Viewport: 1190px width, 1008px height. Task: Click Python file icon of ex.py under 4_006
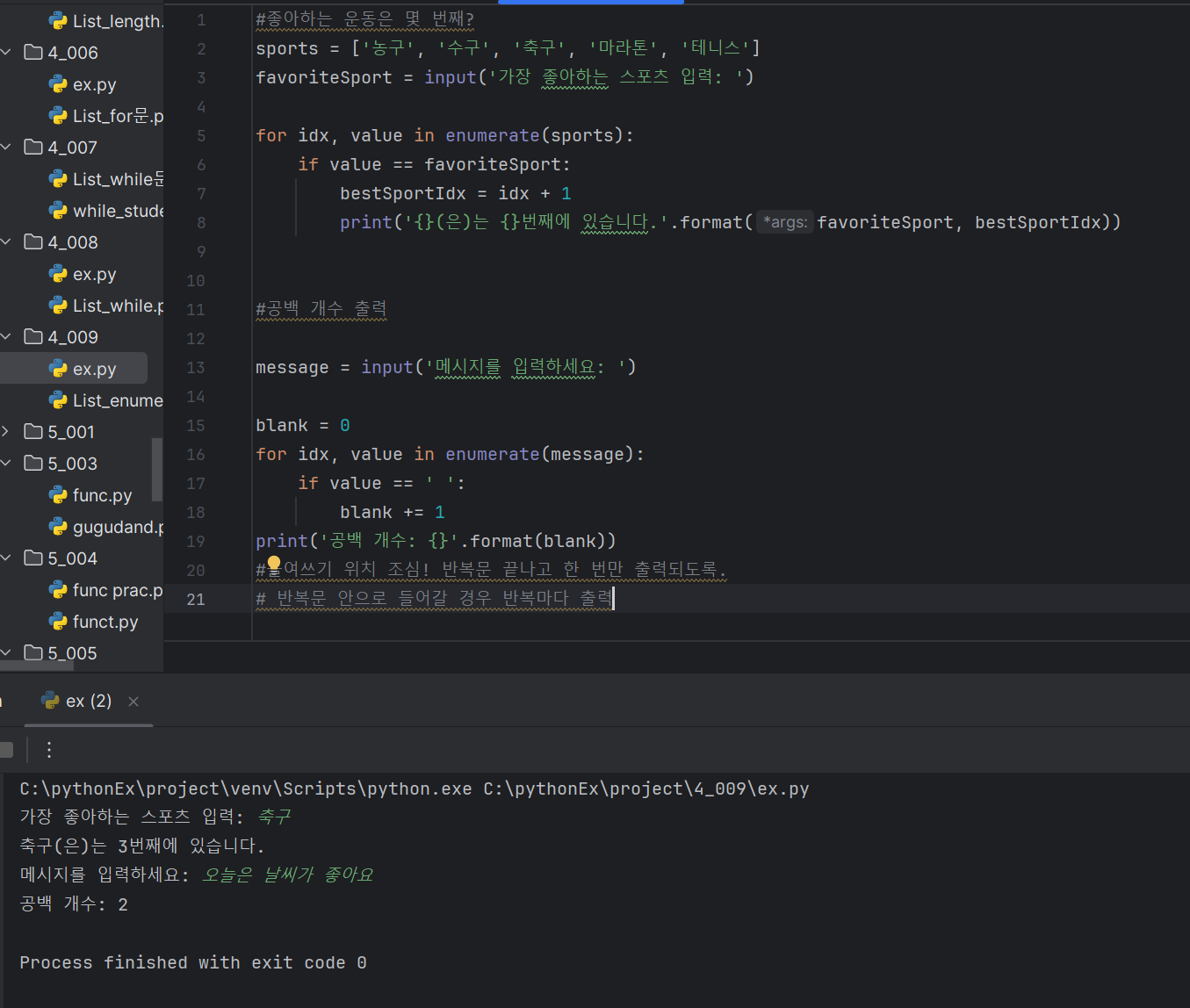(58, 84)
